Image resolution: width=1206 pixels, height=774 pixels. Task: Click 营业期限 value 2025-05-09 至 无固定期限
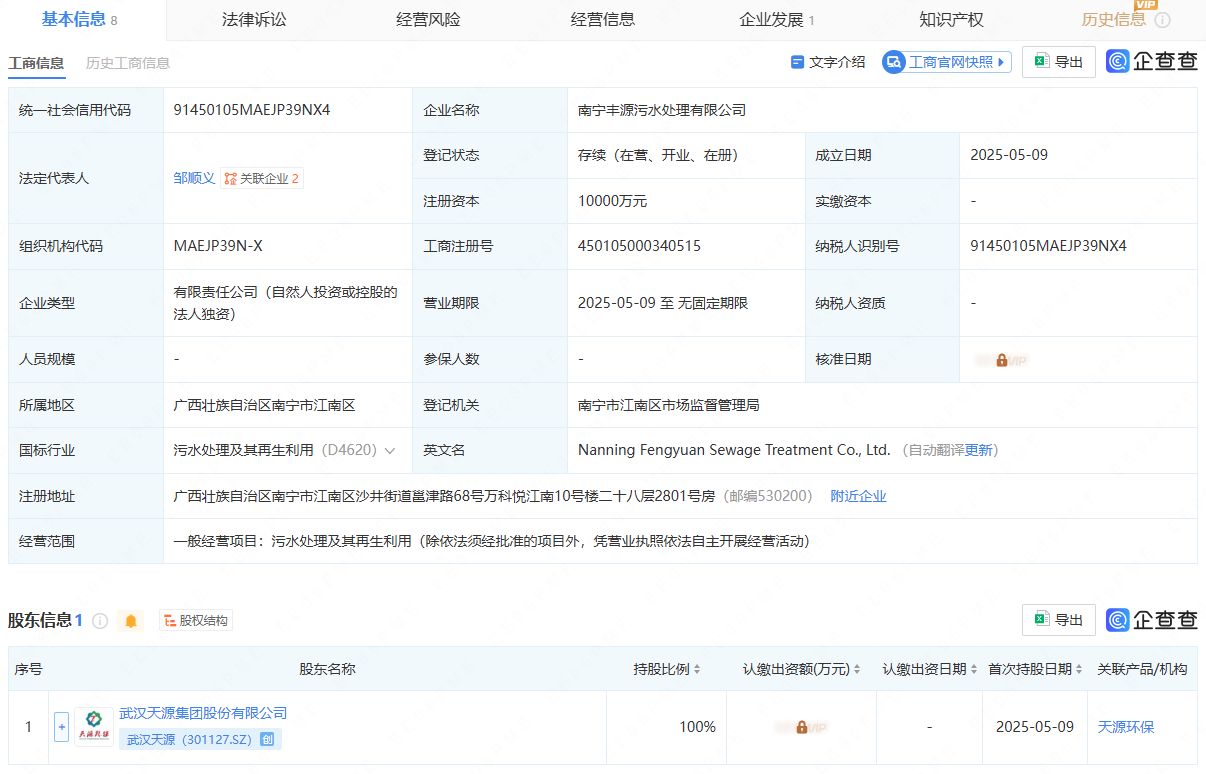[663, 303]
